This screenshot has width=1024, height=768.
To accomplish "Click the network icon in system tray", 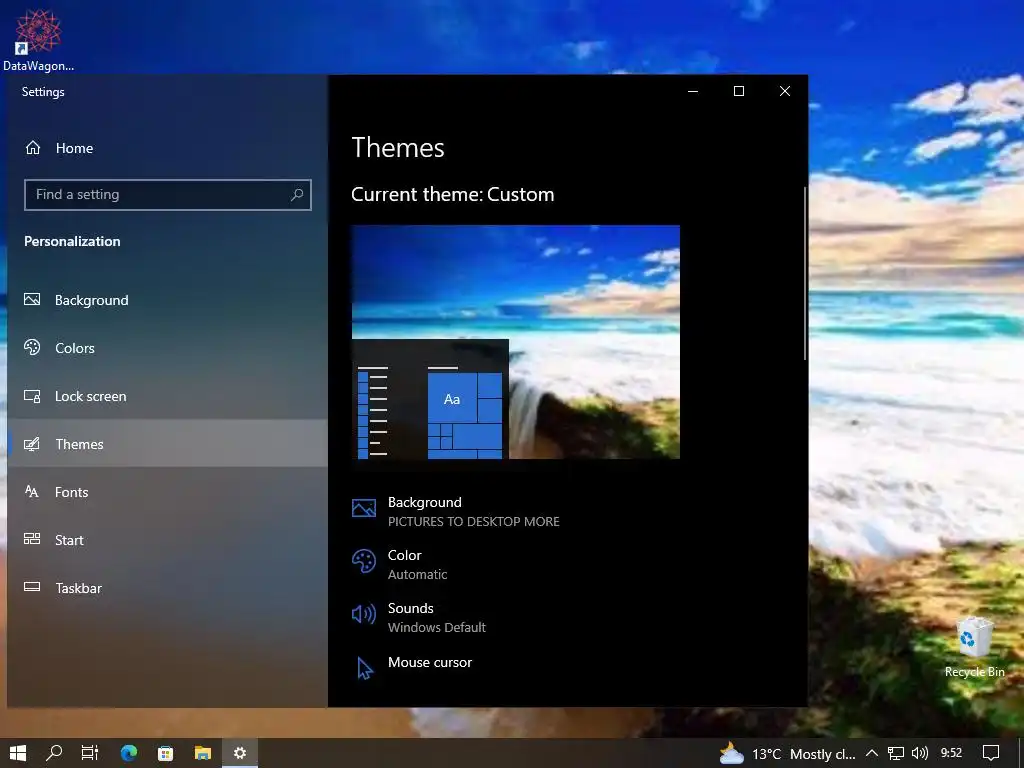I will click(896, 754).
